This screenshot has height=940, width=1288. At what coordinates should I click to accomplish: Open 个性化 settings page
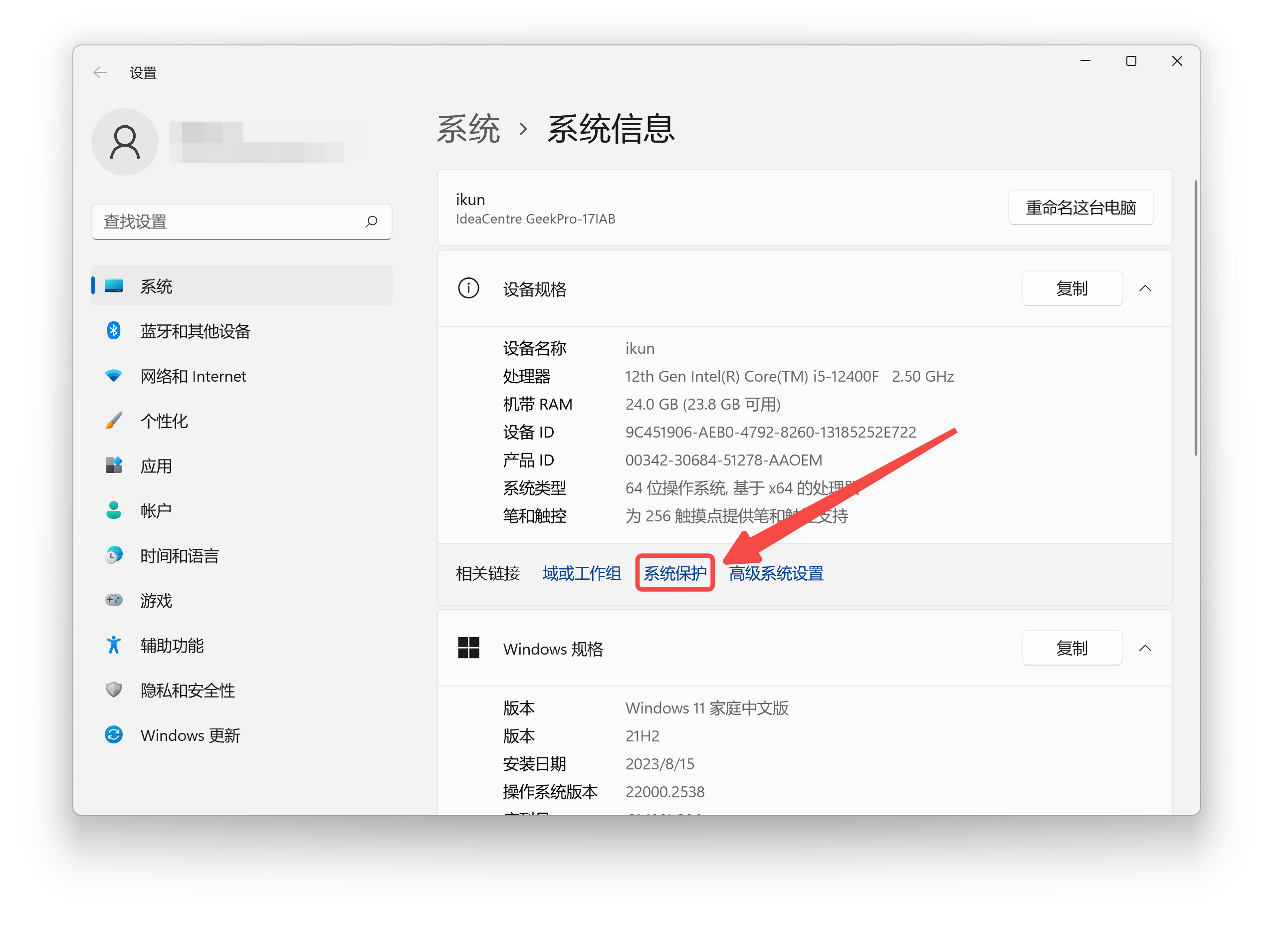[242, 421]
